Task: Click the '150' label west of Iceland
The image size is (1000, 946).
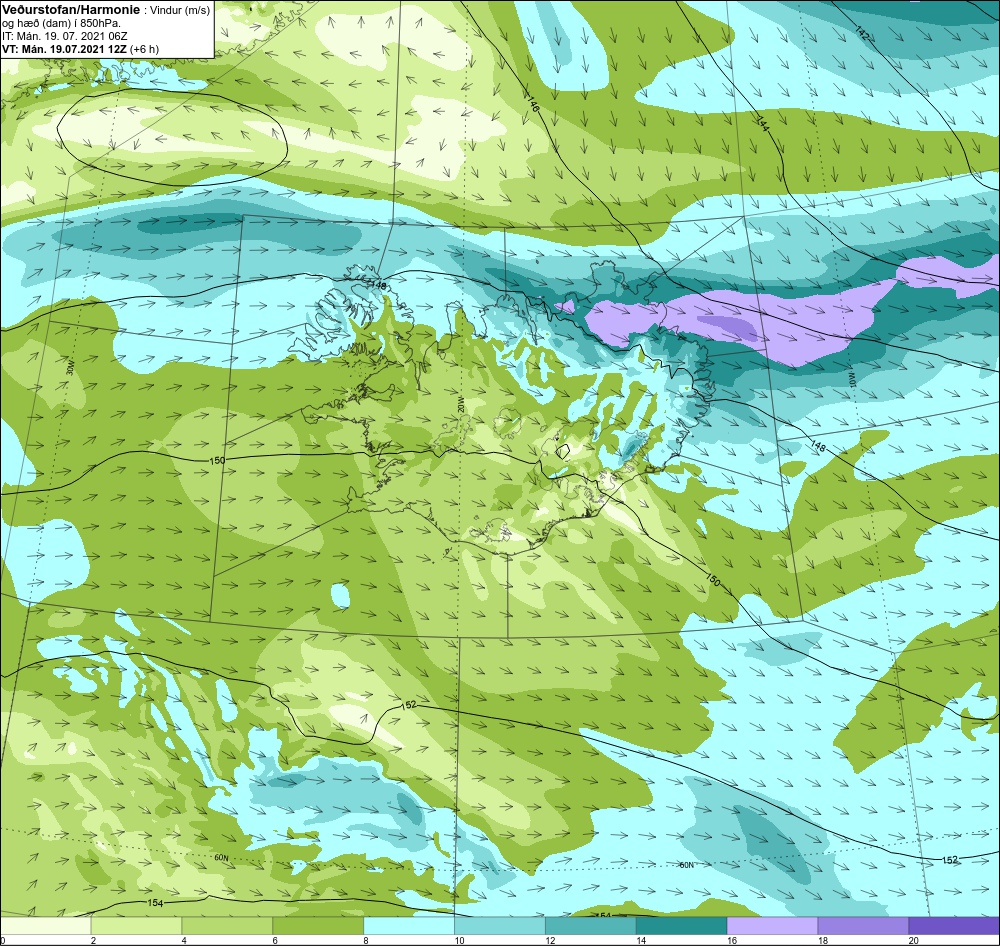Action: pyautogui.click(x=217, y=460)
